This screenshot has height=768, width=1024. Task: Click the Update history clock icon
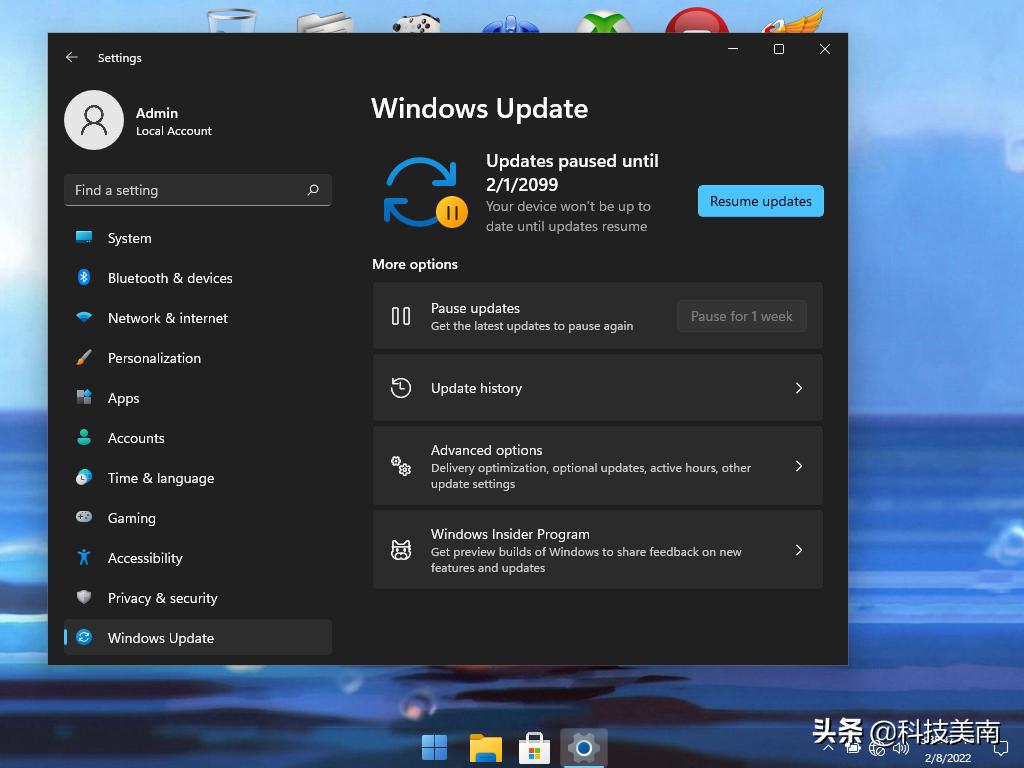(401, 388)
